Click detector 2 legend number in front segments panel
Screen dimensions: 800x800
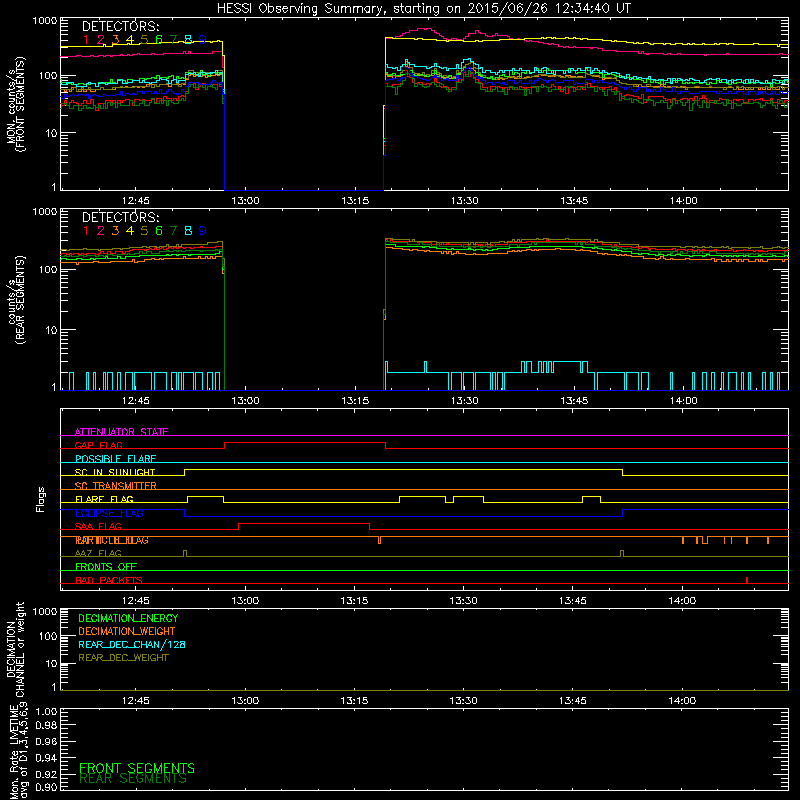pos(101,40)
